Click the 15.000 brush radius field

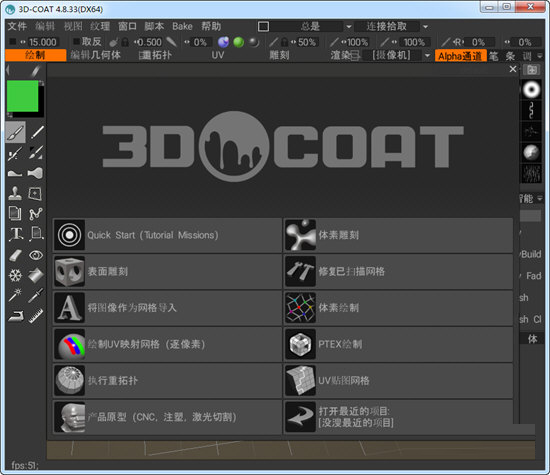[42, 42]
